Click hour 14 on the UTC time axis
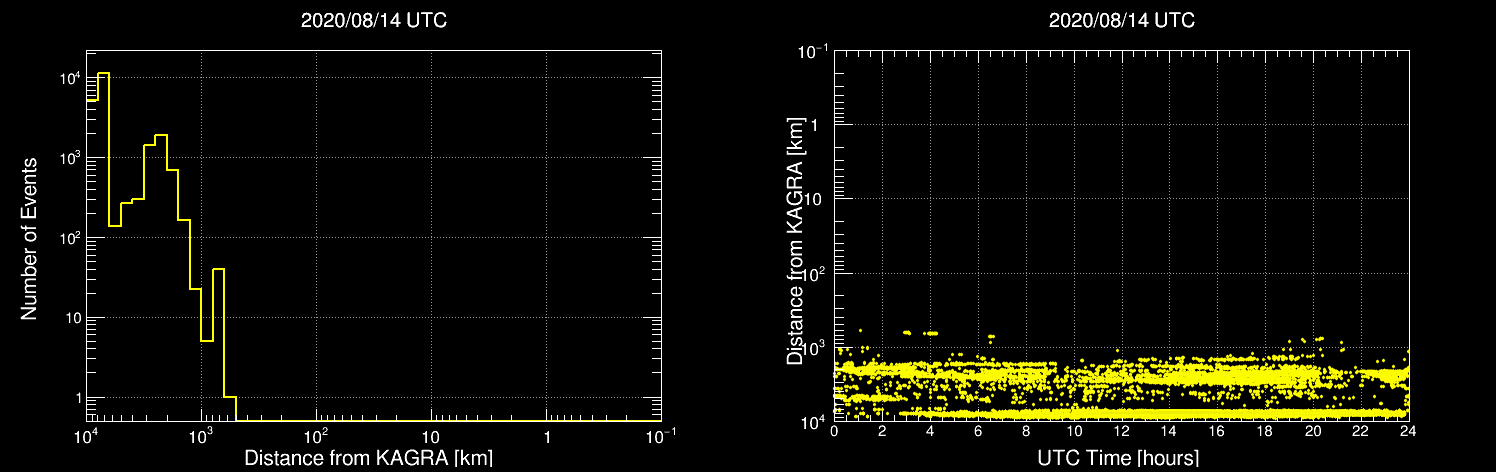Viewport: 1496px width, 472px height. tap(1170, 432)
